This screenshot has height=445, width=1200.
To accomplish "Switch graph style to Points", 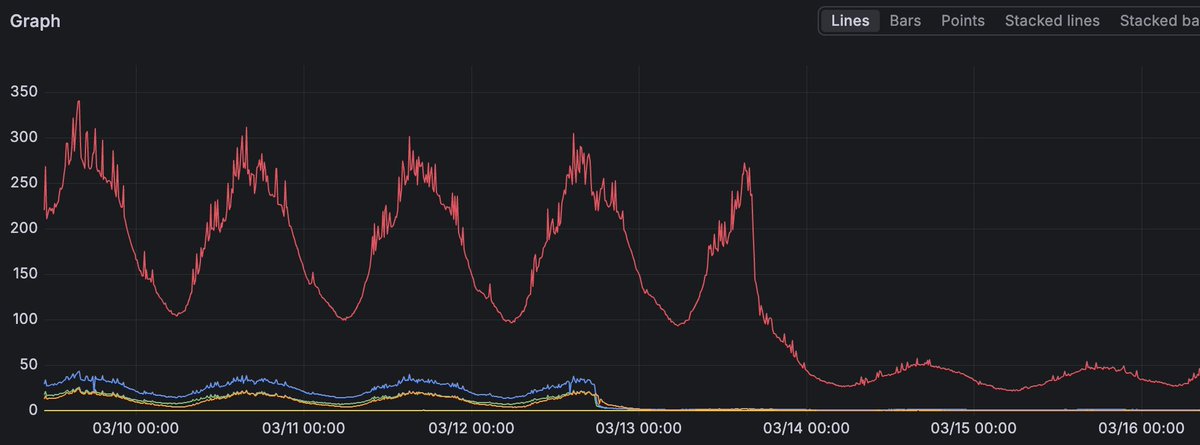I will pyautogui.click(x=962, y=20).
